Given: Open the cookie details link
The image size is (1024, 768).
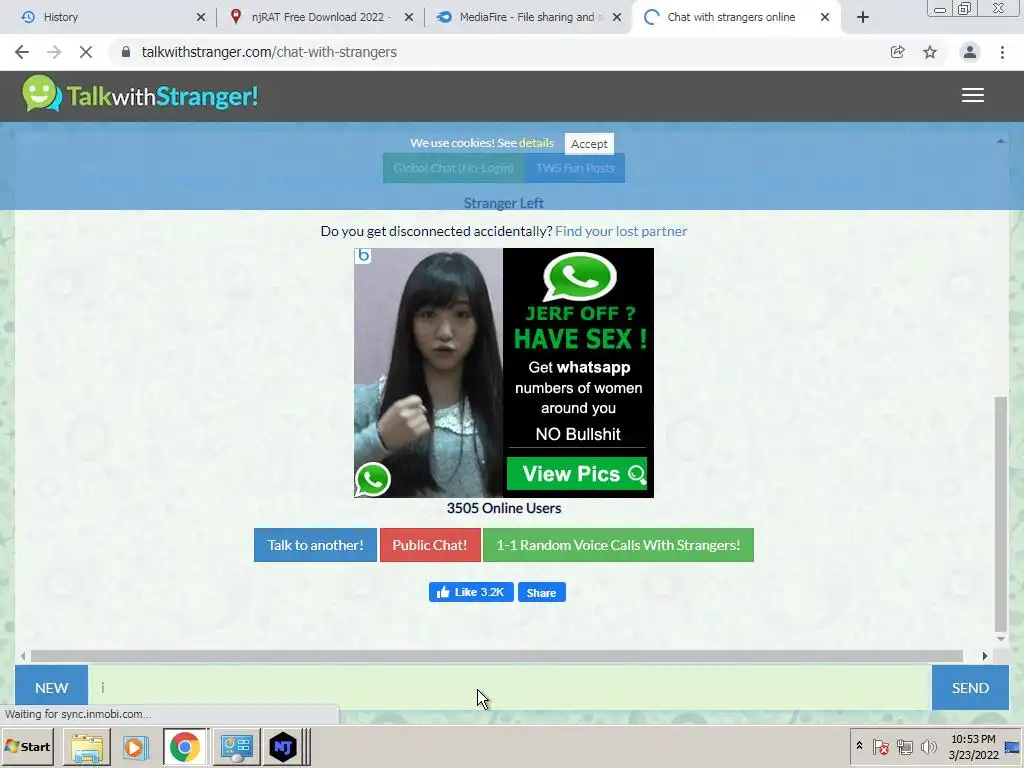Looking at the screenshot, I should tap(536, 142).
